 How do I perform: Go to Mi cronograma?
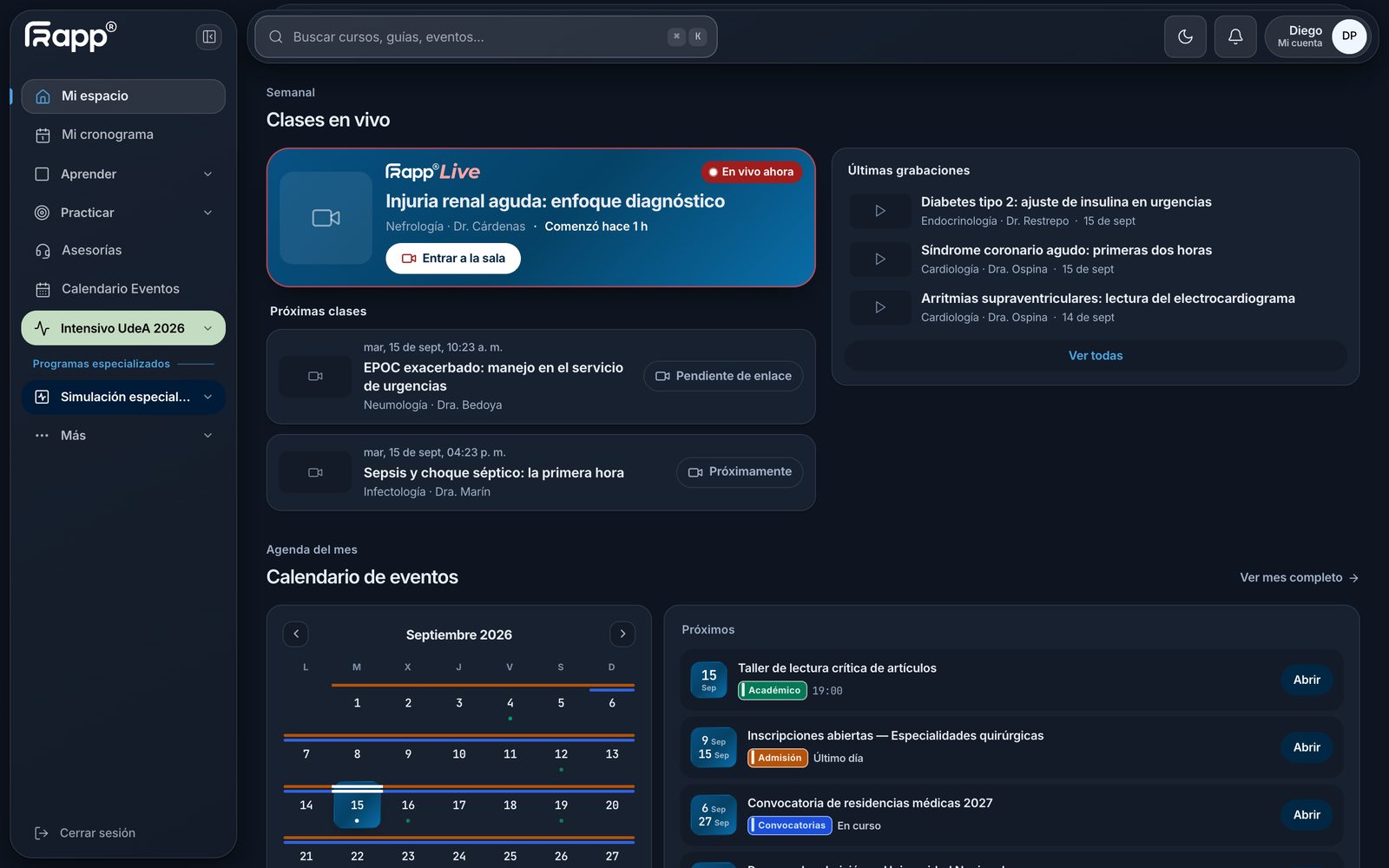[123, 135]
